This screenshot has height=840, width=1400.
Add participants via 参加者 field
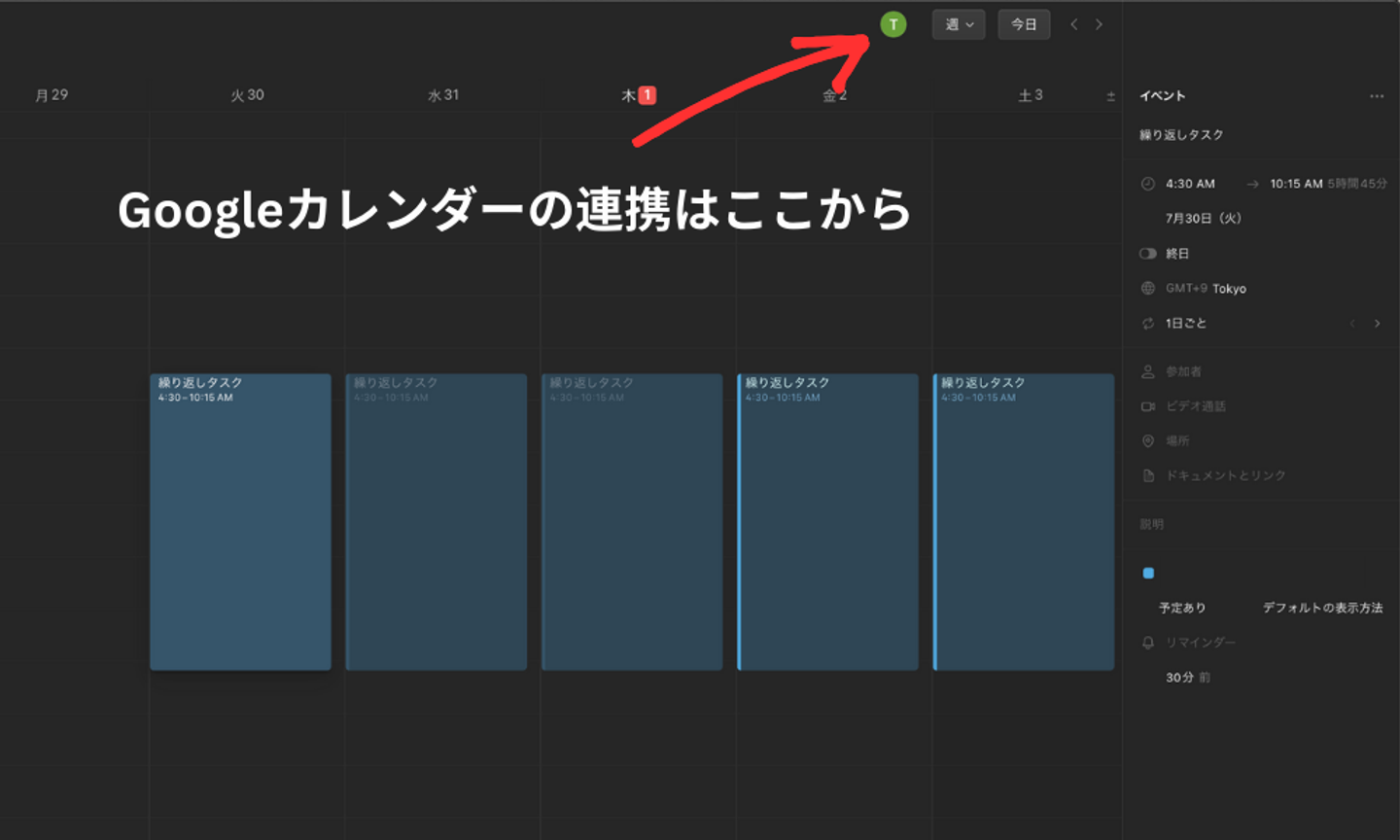coord(1183,372)
